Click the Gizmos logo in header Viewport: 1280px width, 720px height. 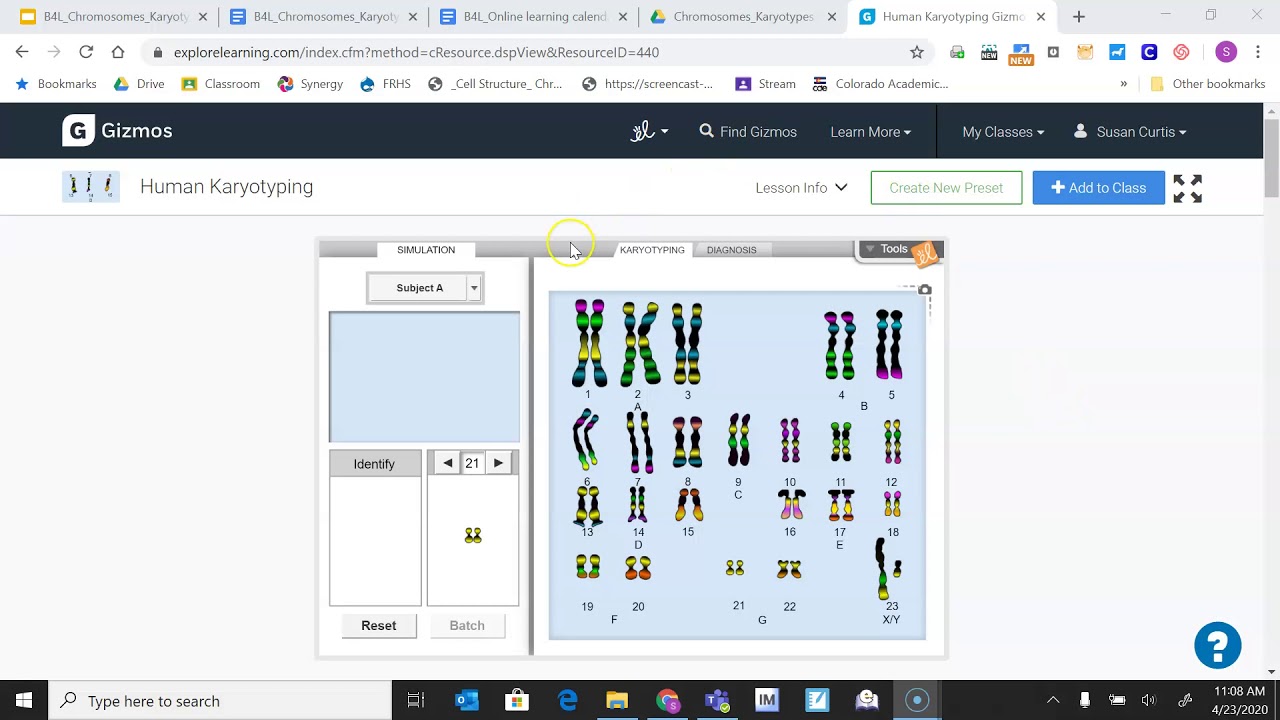tap(117, 131)
